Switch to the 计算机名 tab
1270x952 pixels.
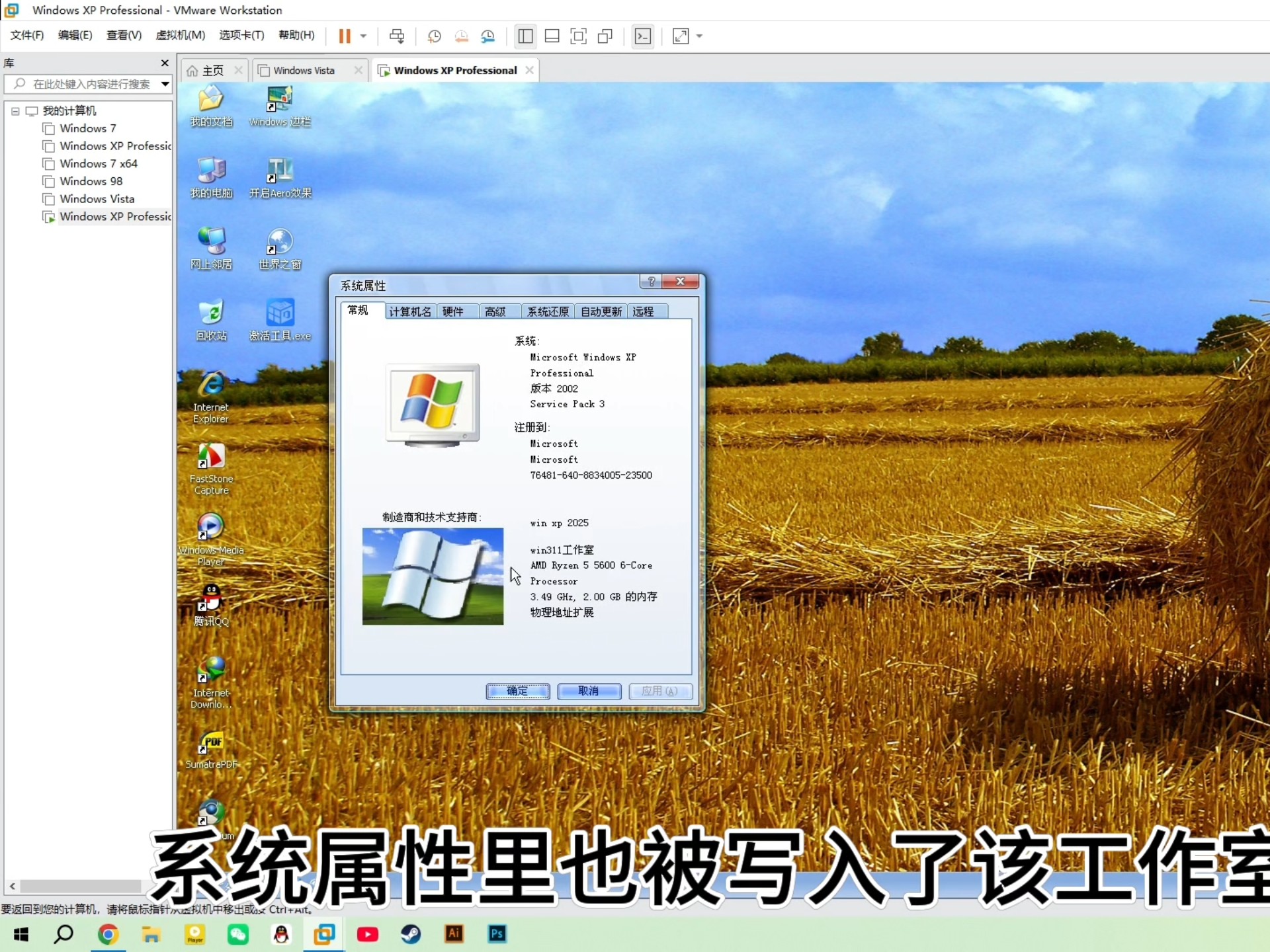coord(410,311)
